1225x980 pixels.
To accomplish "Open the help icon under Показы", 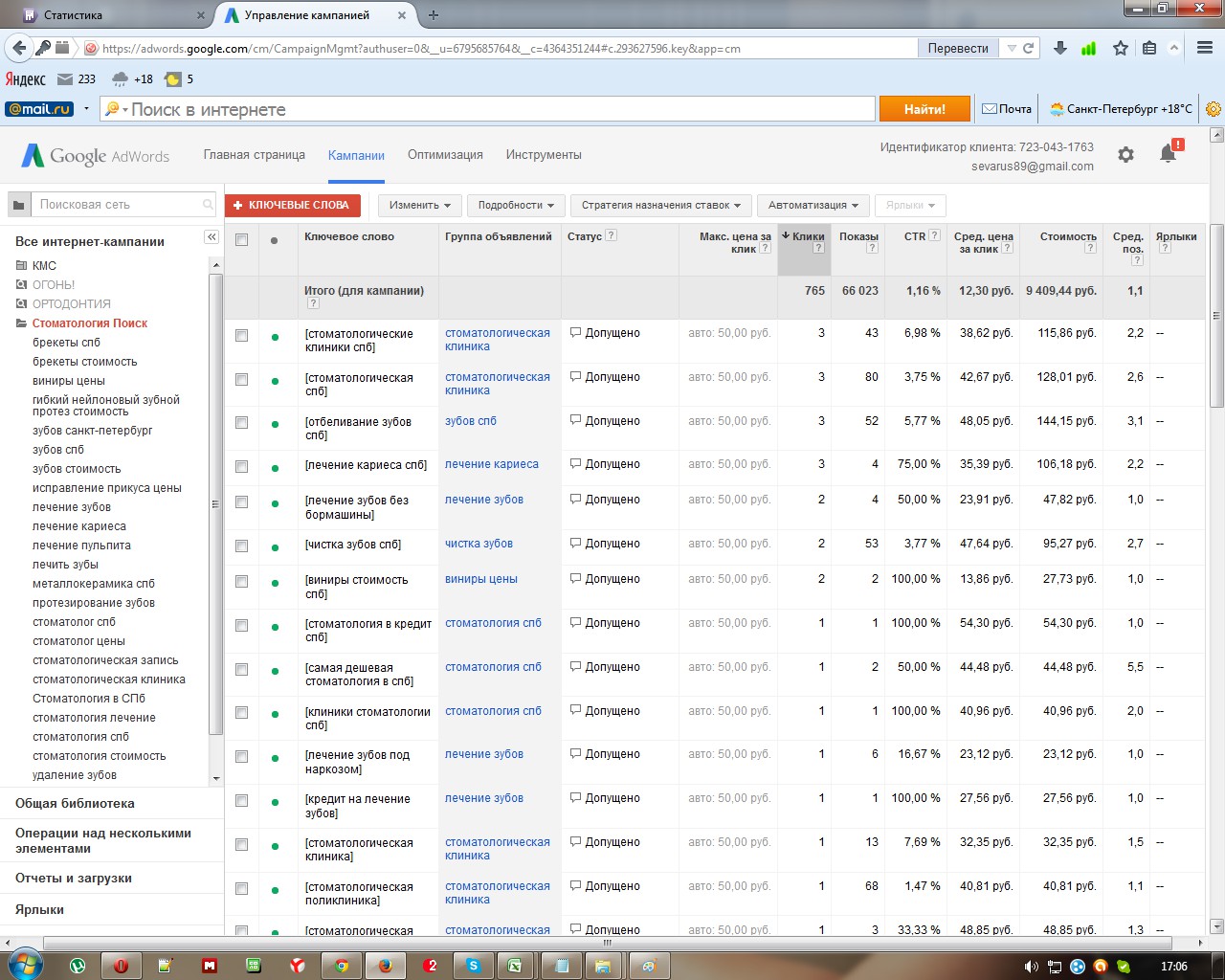I will [872, 249].
